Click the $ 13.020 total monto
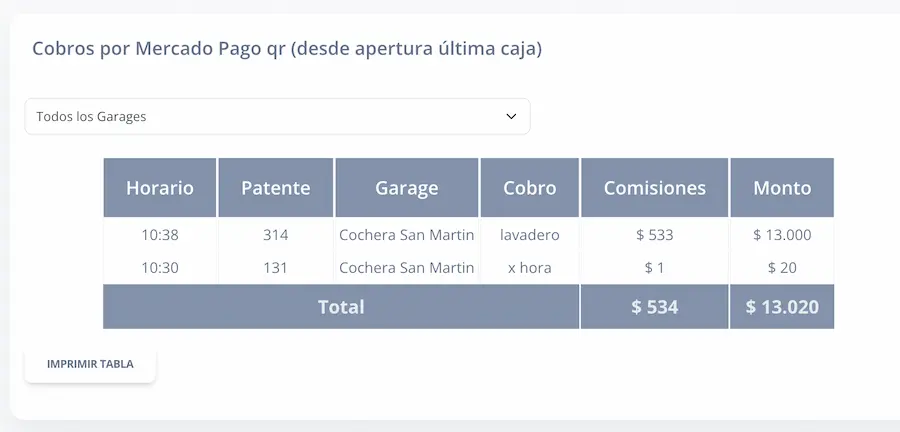The width and height of the screenshot is (900, 432). (782, 307)
